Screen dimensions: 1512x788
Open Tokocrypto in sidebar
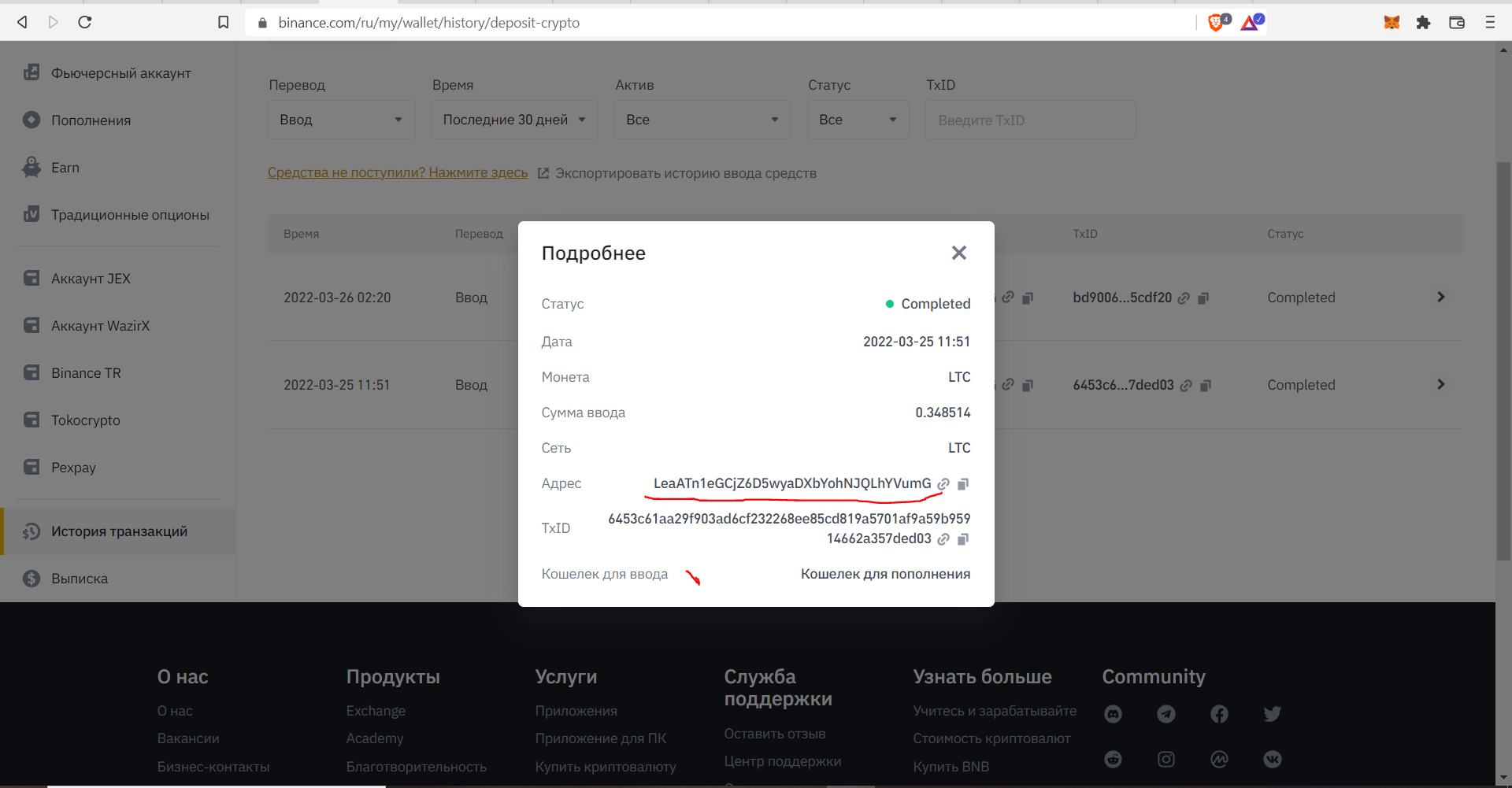click(x=118, y=420)
